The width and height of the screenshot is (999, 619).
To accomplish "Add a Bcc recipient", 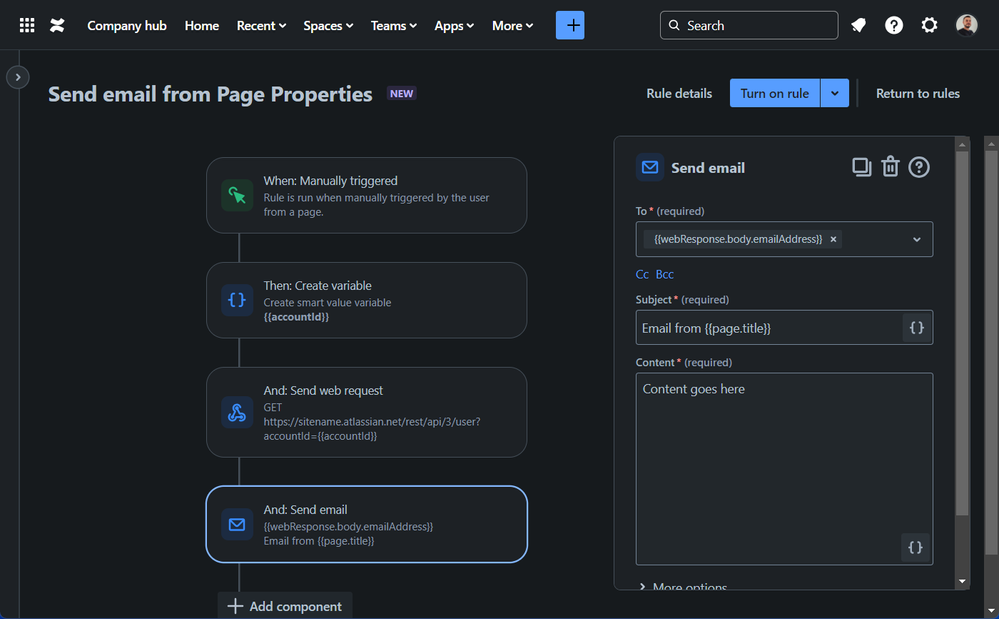I will 665,274.
